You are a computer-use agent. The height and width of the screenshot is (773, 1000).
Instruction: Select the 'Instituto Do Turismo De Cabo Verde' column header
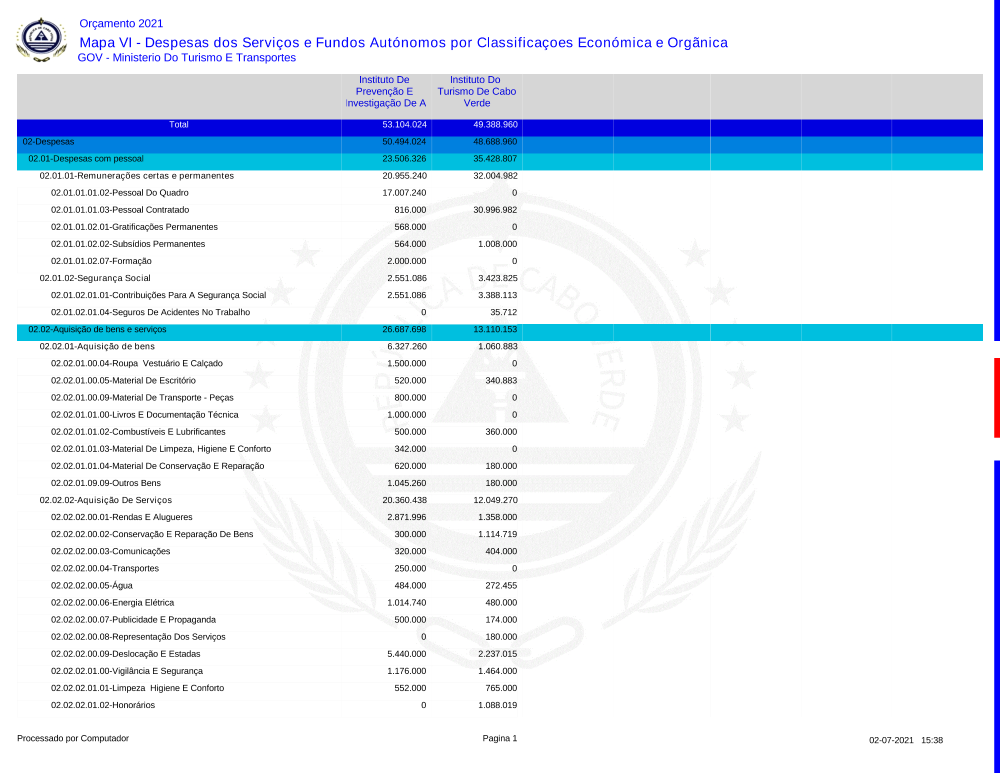[476, 91]
